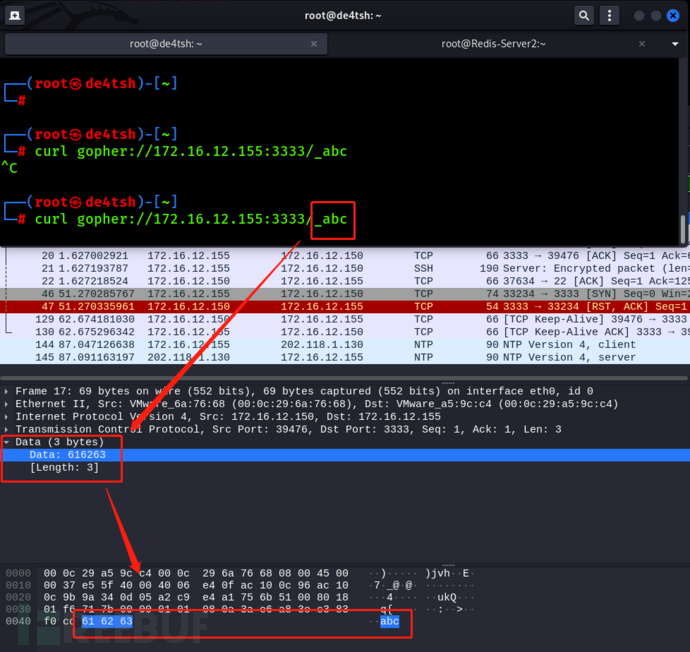Select the Data: 616263 field
The width and height of the screenshot is (690, 652).
66,454
